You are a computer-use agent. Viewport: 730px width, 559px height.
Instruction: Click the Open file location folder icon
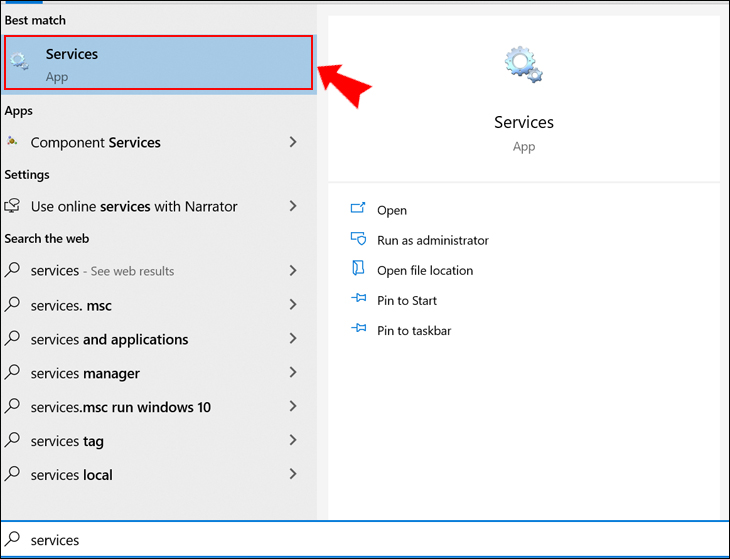click(x=358, y=269)
